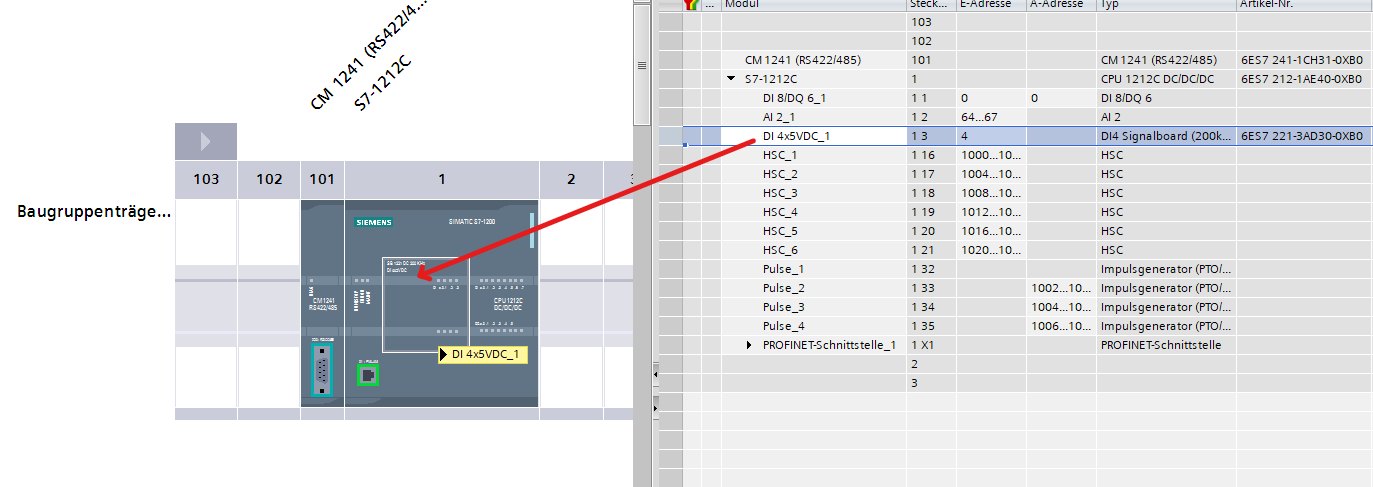This screenshot has width=1373, height=487.
Task: Select rack slot header 101
Action: [322, 179]
